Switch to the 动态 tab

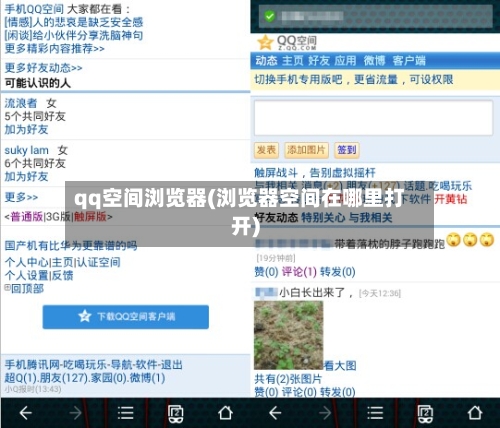tap(266, 61)
